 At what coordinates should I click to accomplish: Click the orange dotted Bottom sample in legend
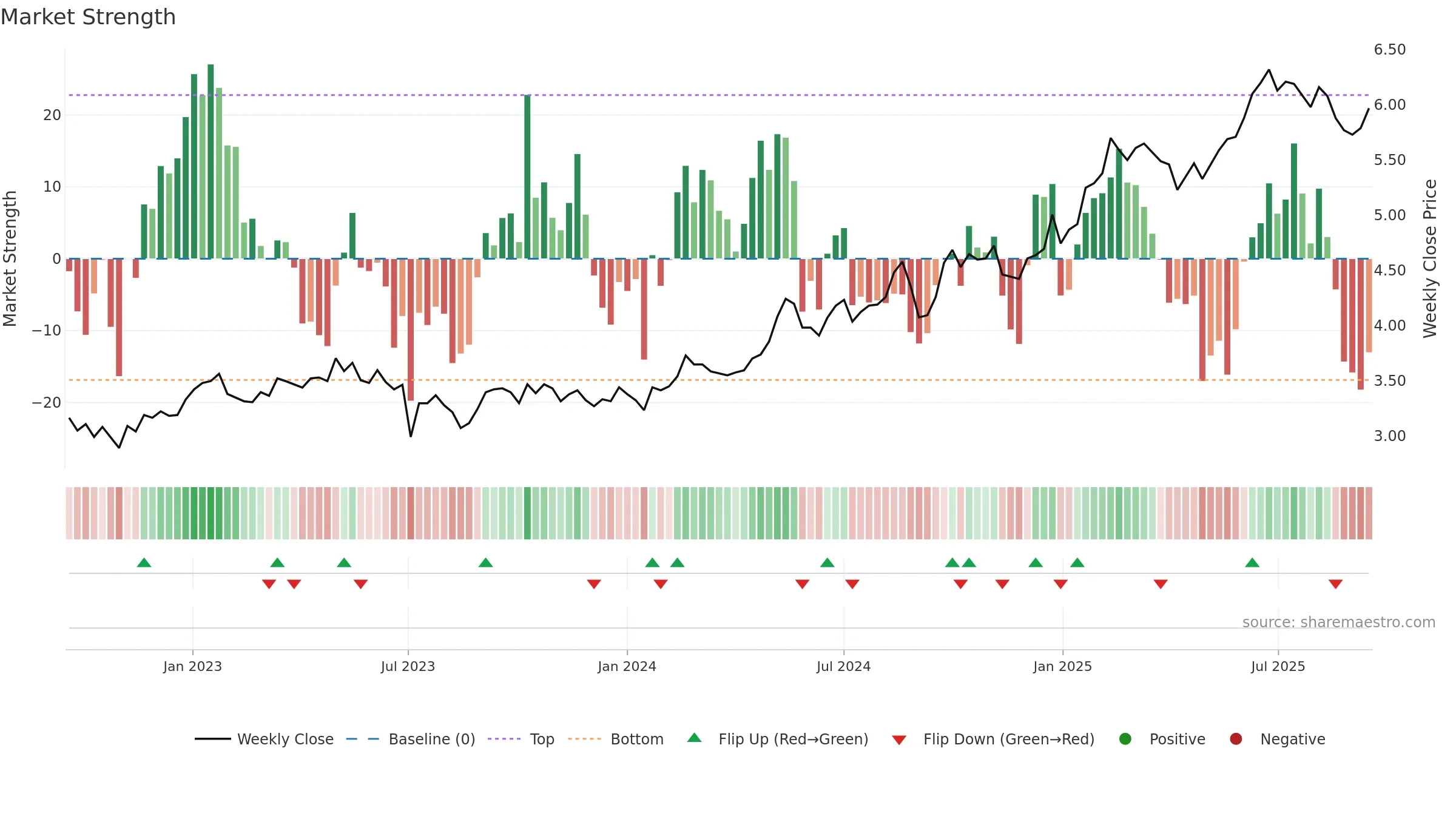coord(585,739)
